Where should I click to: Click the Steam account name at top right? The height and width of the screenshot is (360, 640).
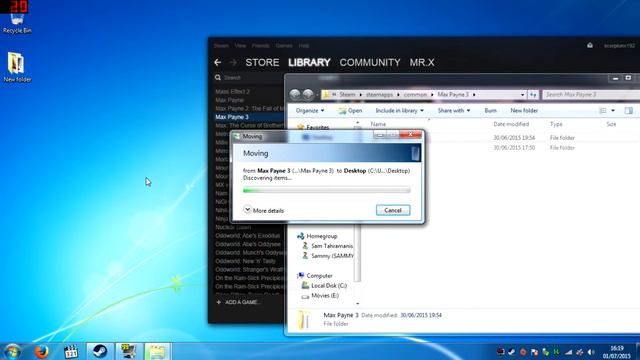click(x=619, y=46)
